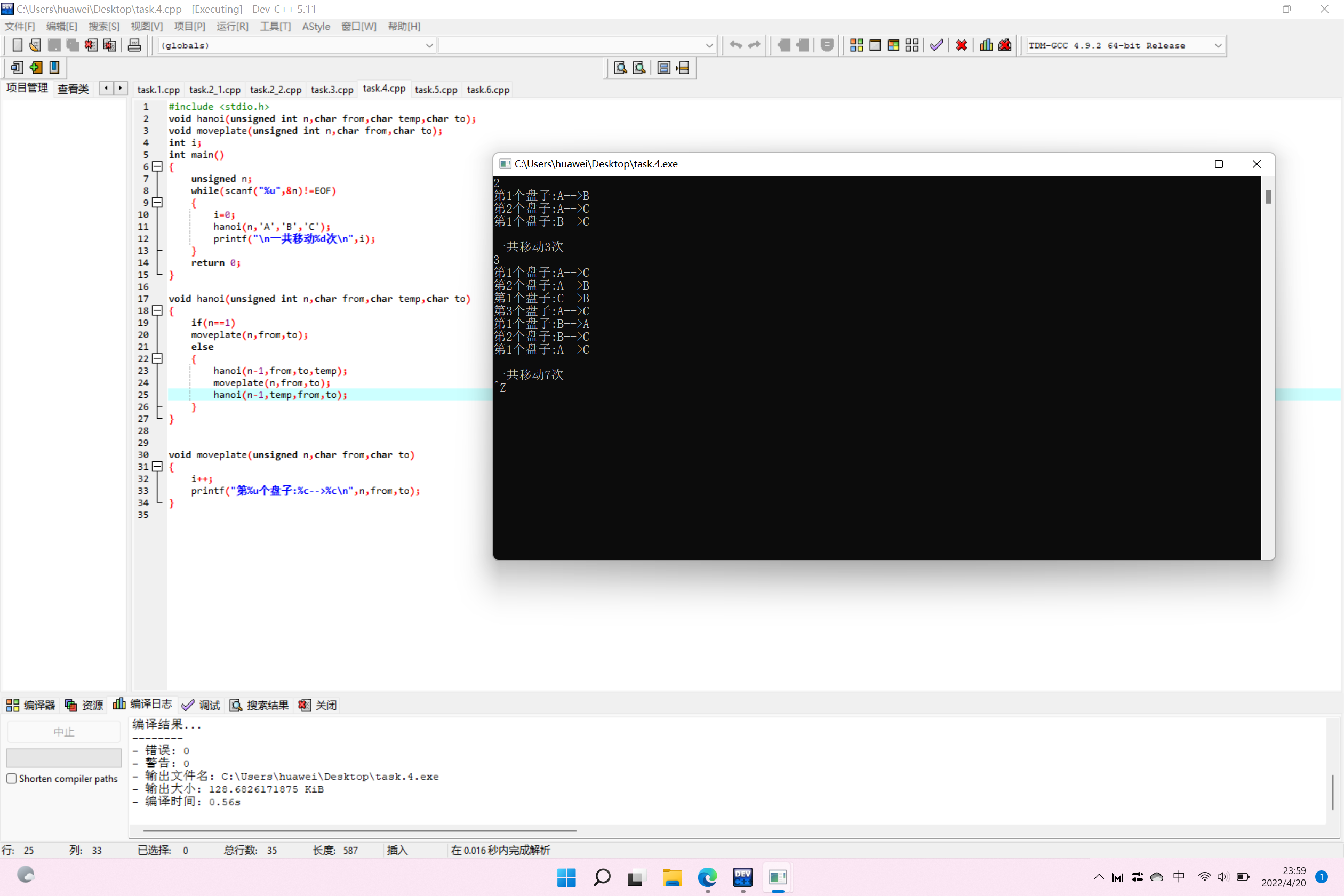Open the 编译器 compiler panel tab
Viewport: 1344px width, 896px height.
pos(31,705)
